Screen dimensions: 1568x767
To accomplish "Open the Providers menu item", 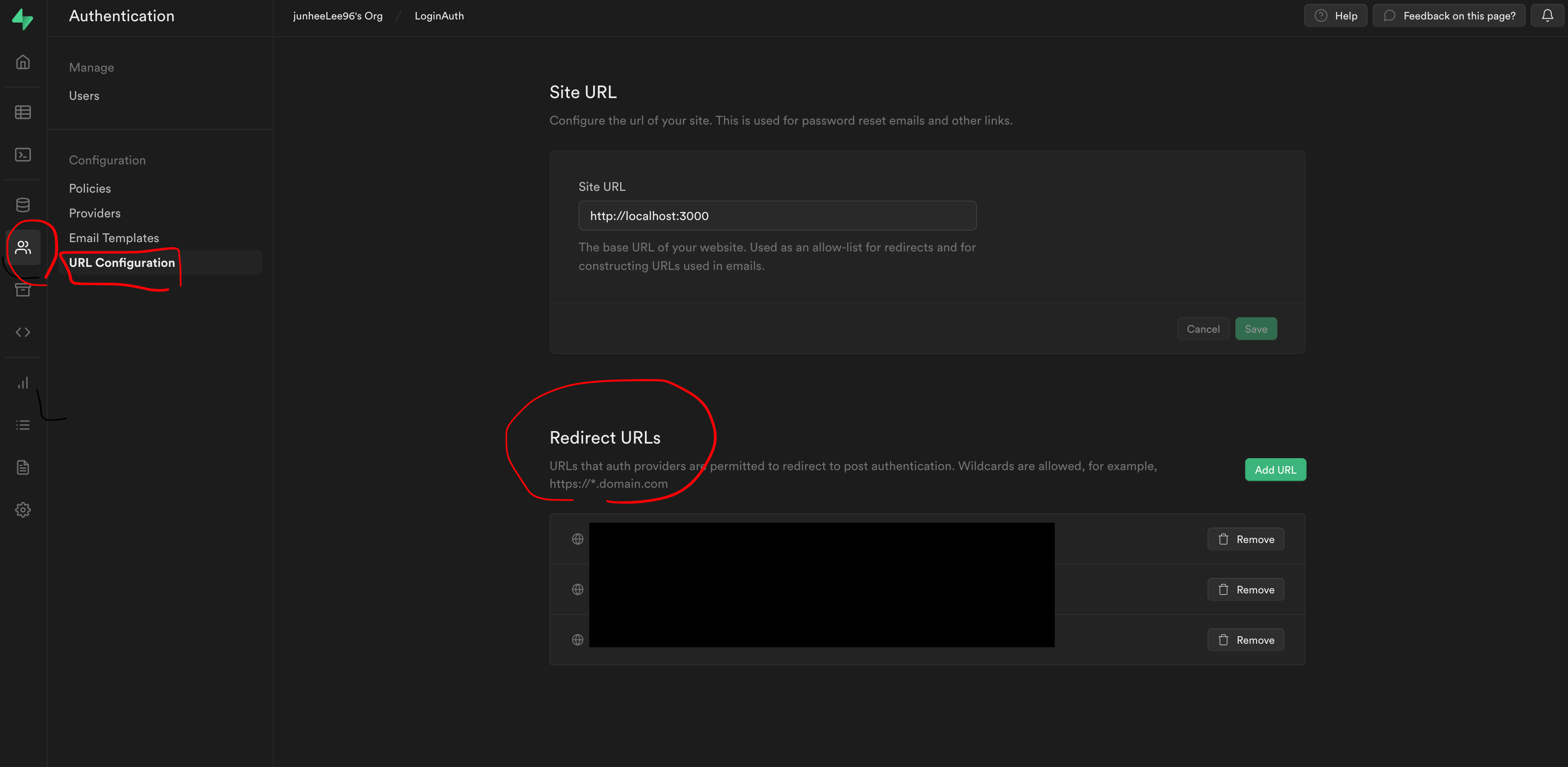I will 95,213.
